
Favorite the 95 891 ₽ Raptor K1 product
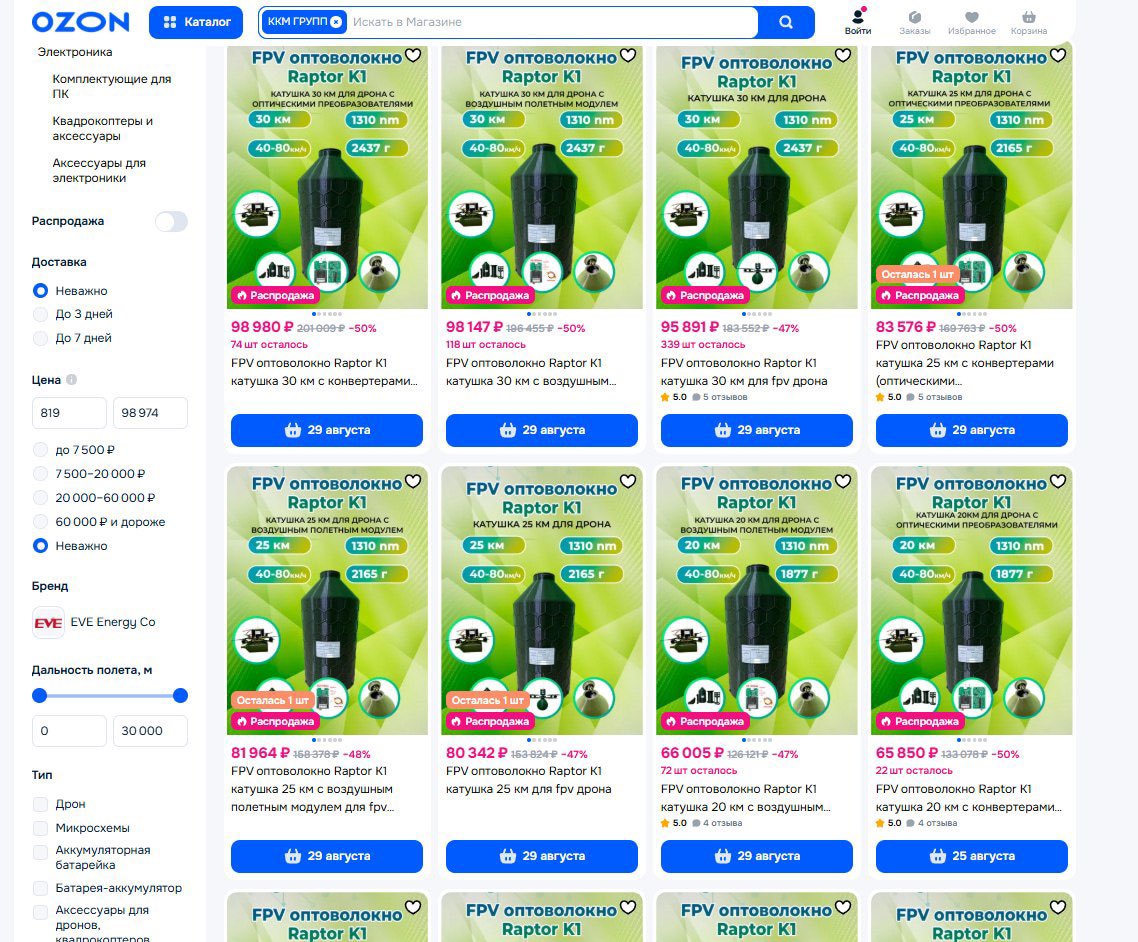[x=843, y=55]
